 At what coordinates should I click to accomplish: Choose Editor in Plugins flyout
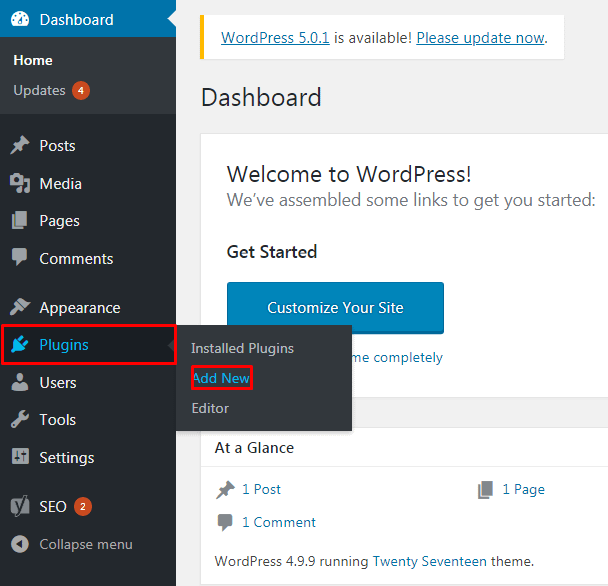pos(210,408)
